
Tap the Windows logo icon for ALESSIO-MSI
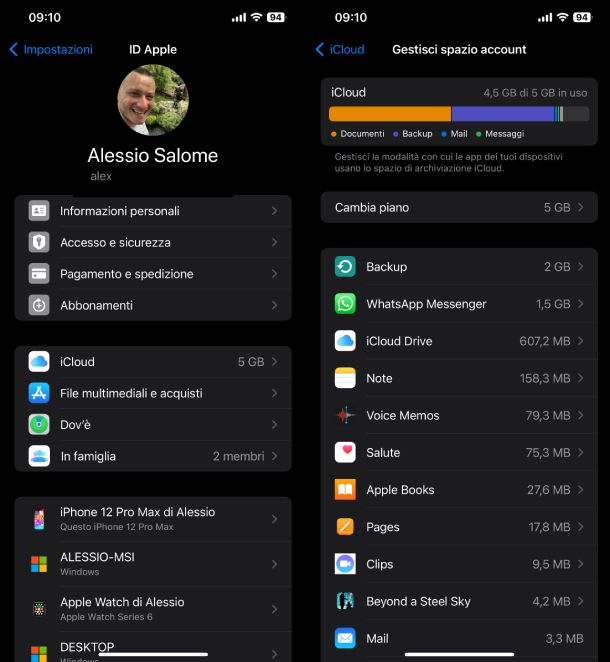click(39, 564)
